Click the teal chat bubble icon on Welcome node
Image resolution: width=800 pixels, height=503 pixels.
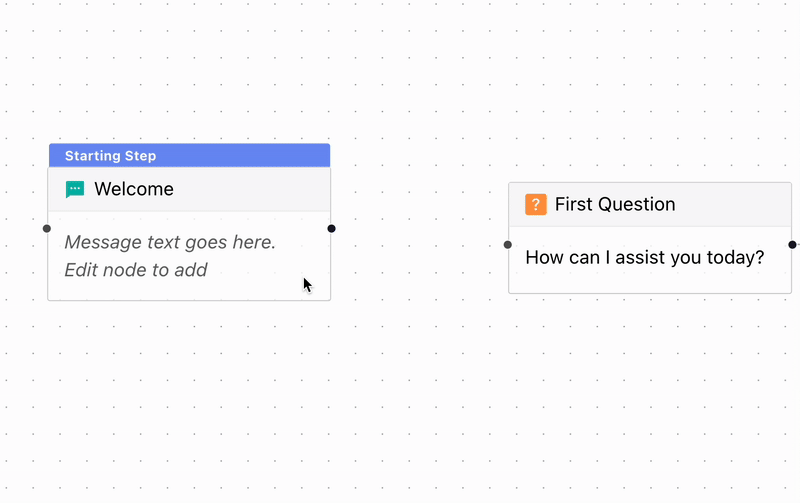75,189
